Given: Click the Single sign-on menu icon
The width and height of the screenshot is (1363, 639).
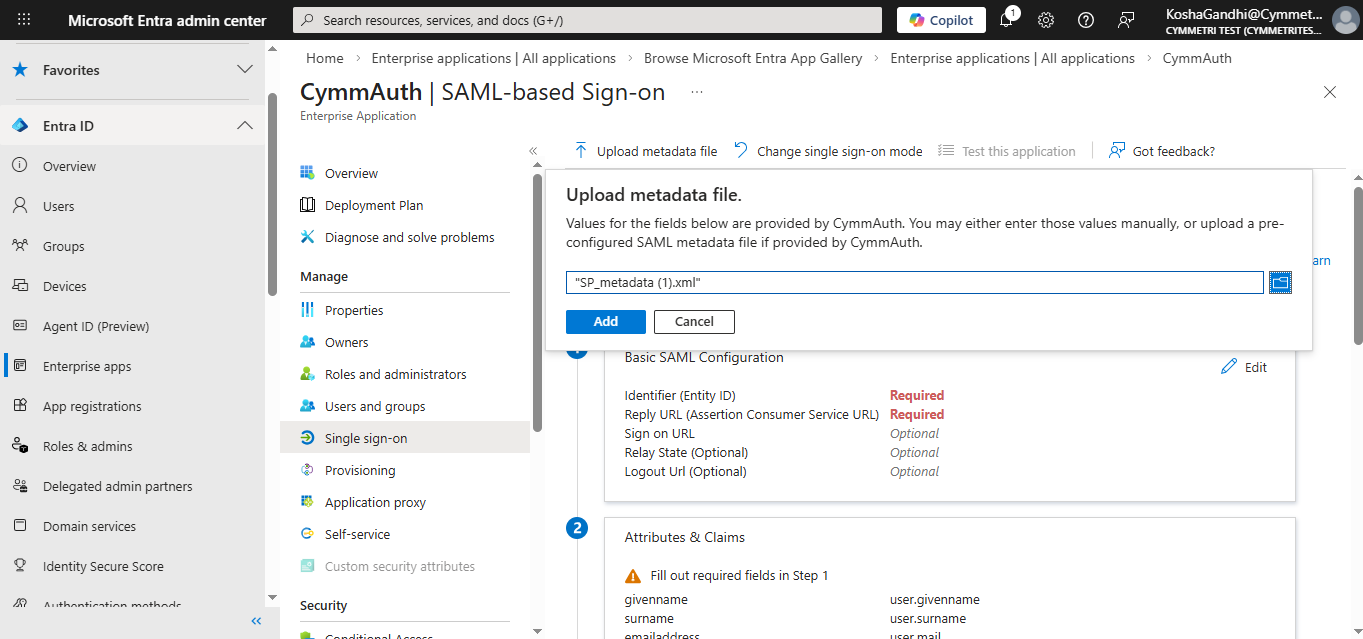Looking at the screenshot, I should (307, 438).
